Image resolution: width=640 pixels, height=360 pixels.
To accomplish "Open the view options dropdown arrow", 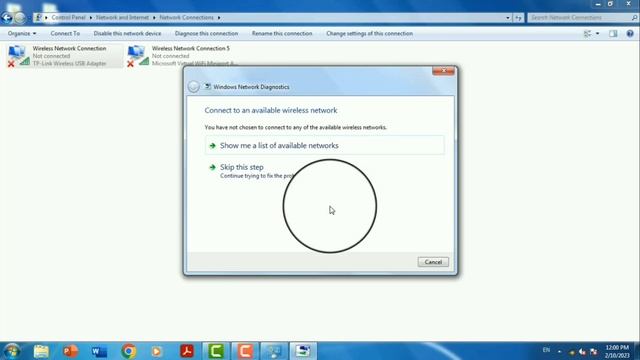I will click(598, 33).
